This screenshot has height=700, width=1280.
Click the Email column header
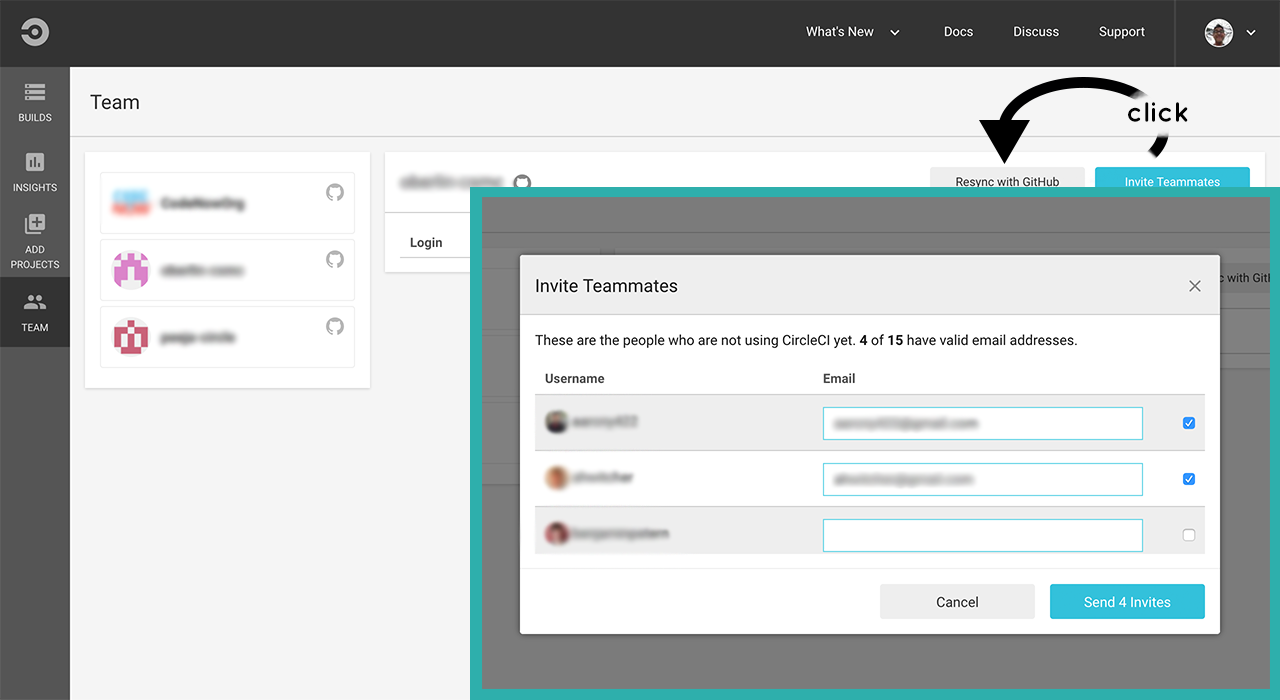[839, 379]
